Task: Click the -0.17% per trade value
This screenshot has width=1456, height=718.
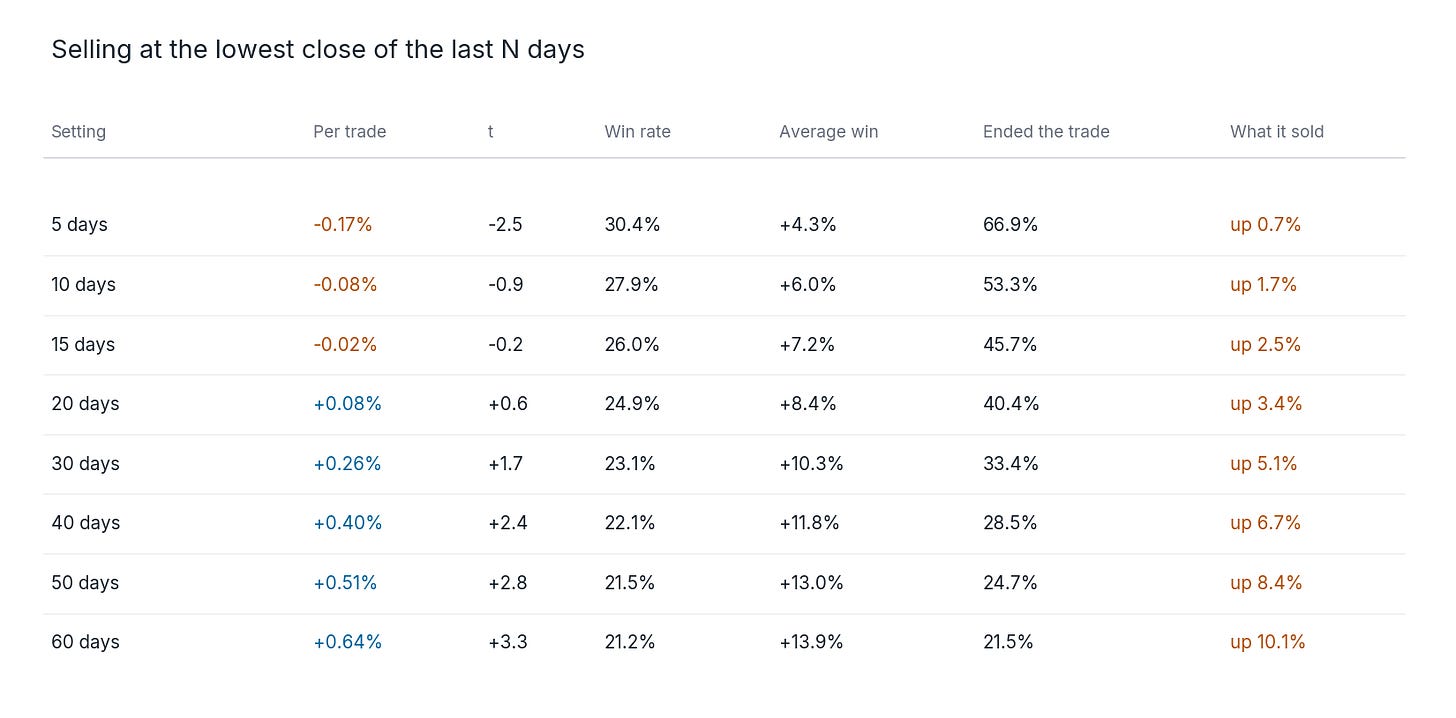Action: tap(342, 225)
